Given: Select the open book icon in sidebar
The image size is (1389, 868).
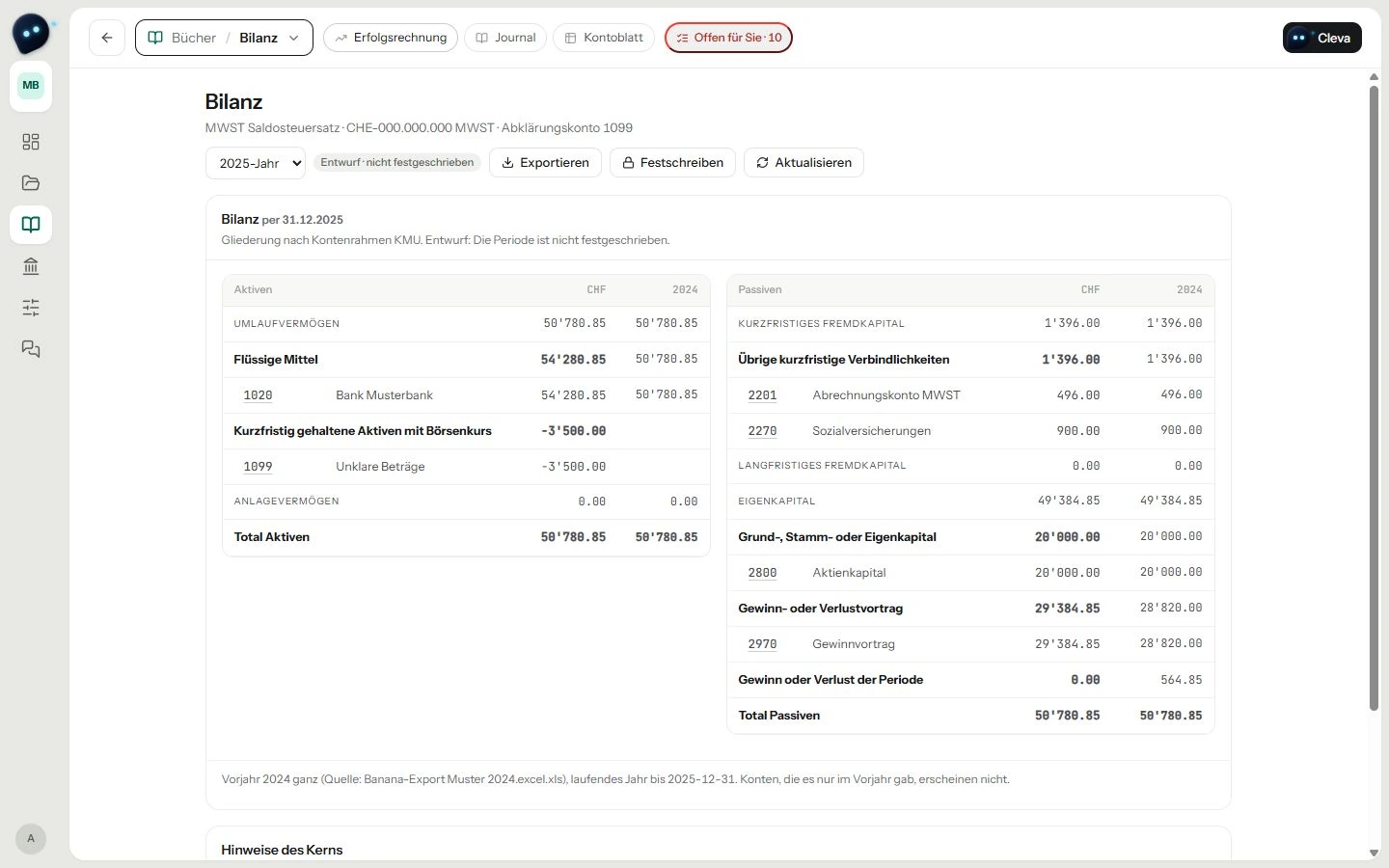Looking at the screenshot, I should (x=31, y=225).
